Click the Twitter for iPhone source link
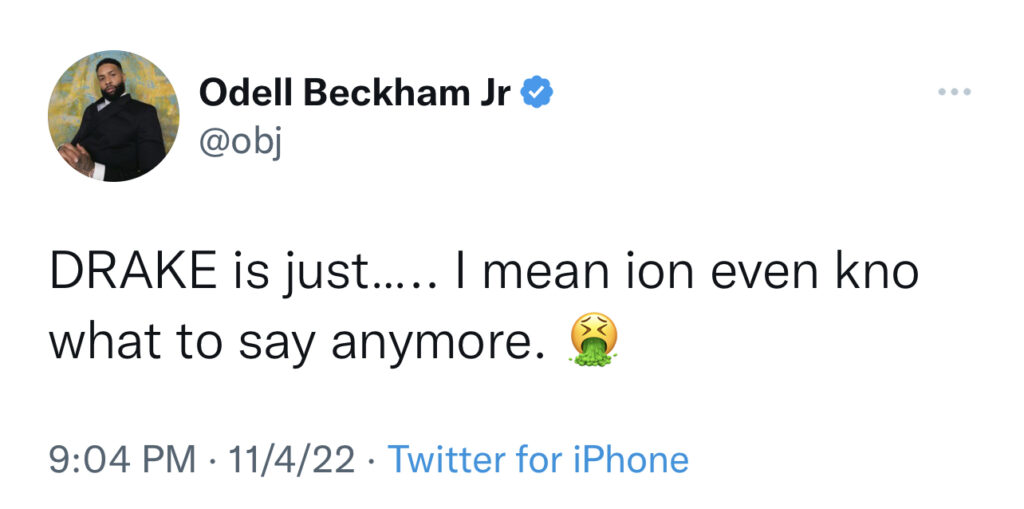The height and width of the screenshot is (509, 1024). pos(538,459)
